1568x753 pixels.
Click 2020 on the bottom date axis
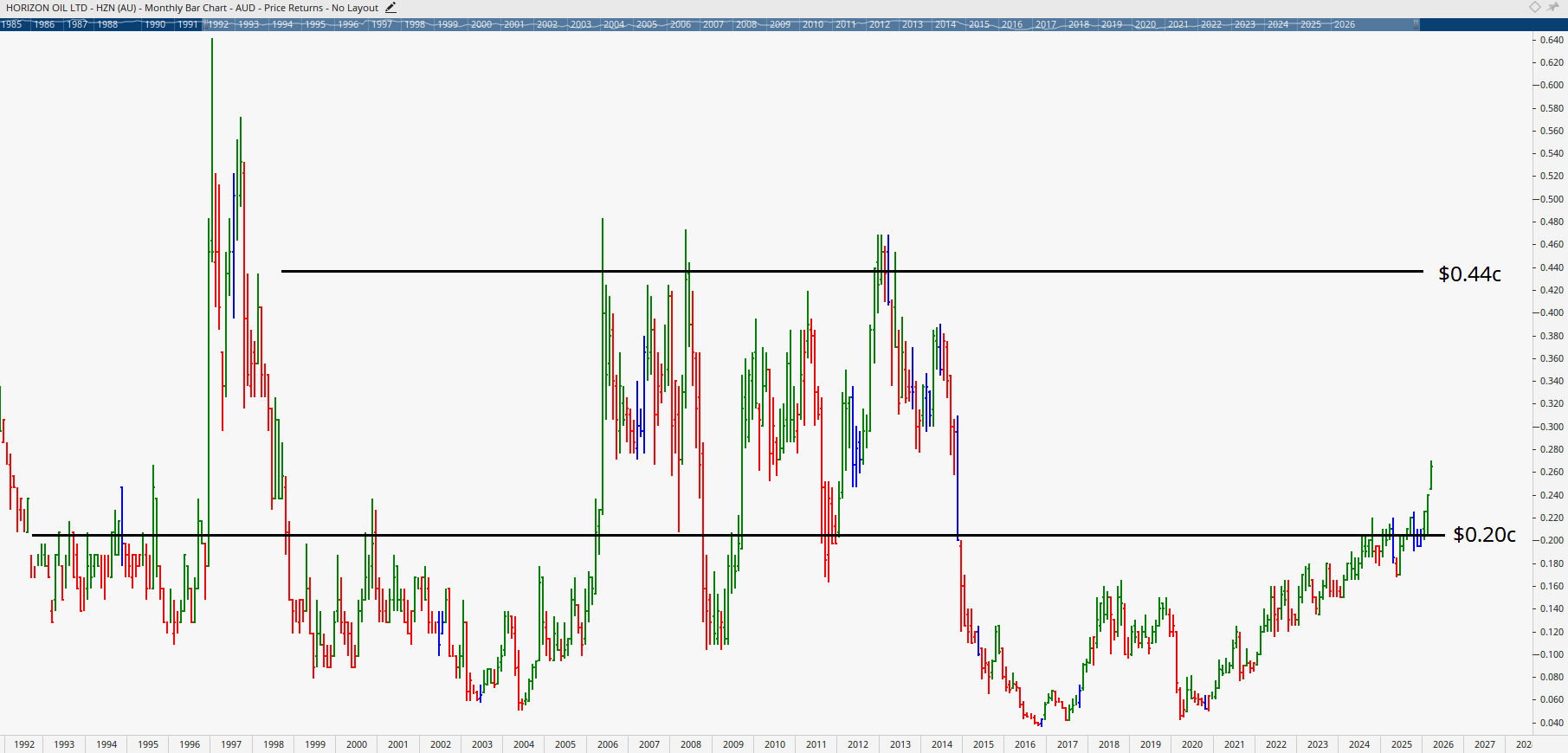1192,744
